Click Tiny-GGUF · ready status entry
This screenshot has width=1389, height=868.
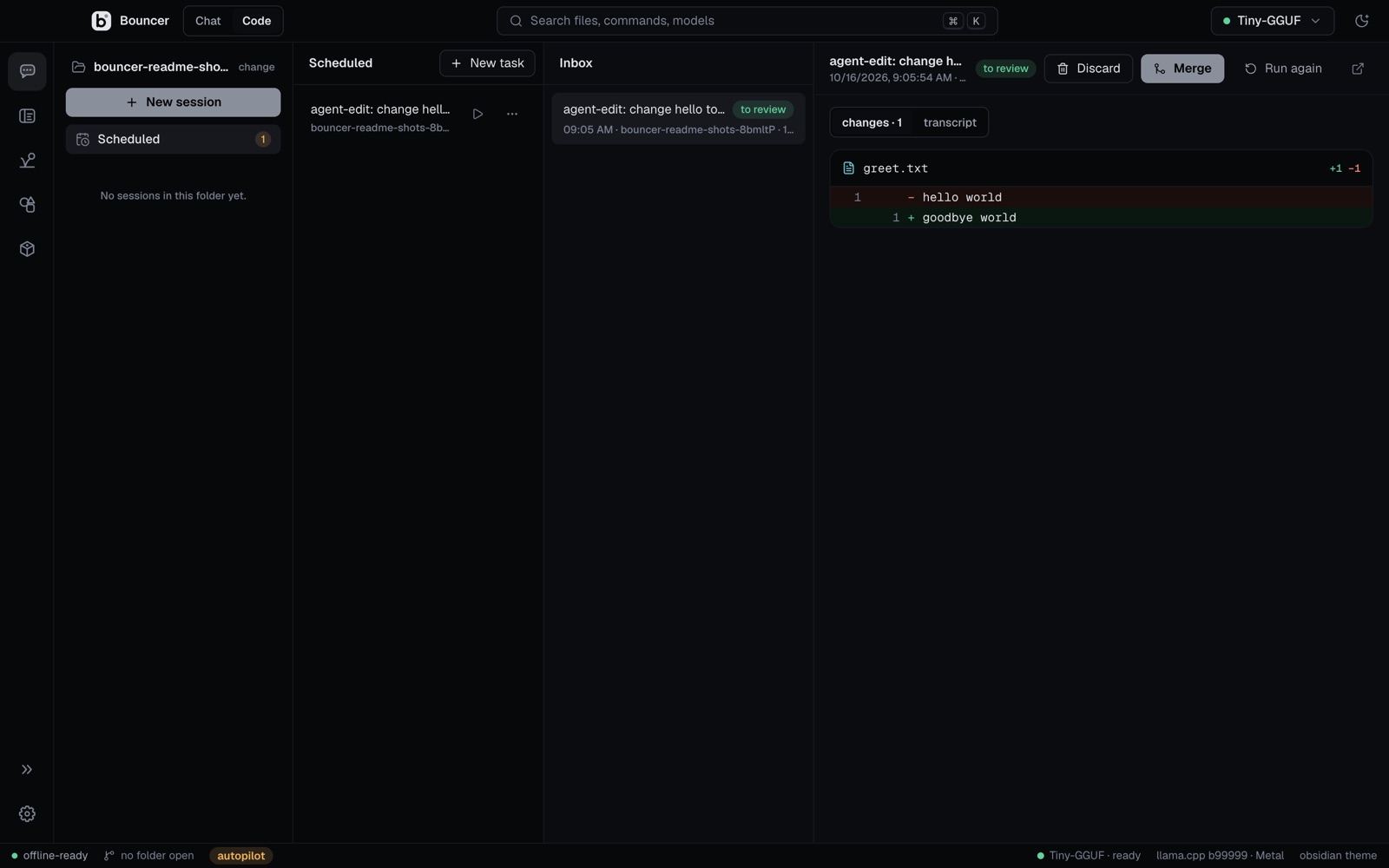pyautogui.click(x=1088, y=856)
